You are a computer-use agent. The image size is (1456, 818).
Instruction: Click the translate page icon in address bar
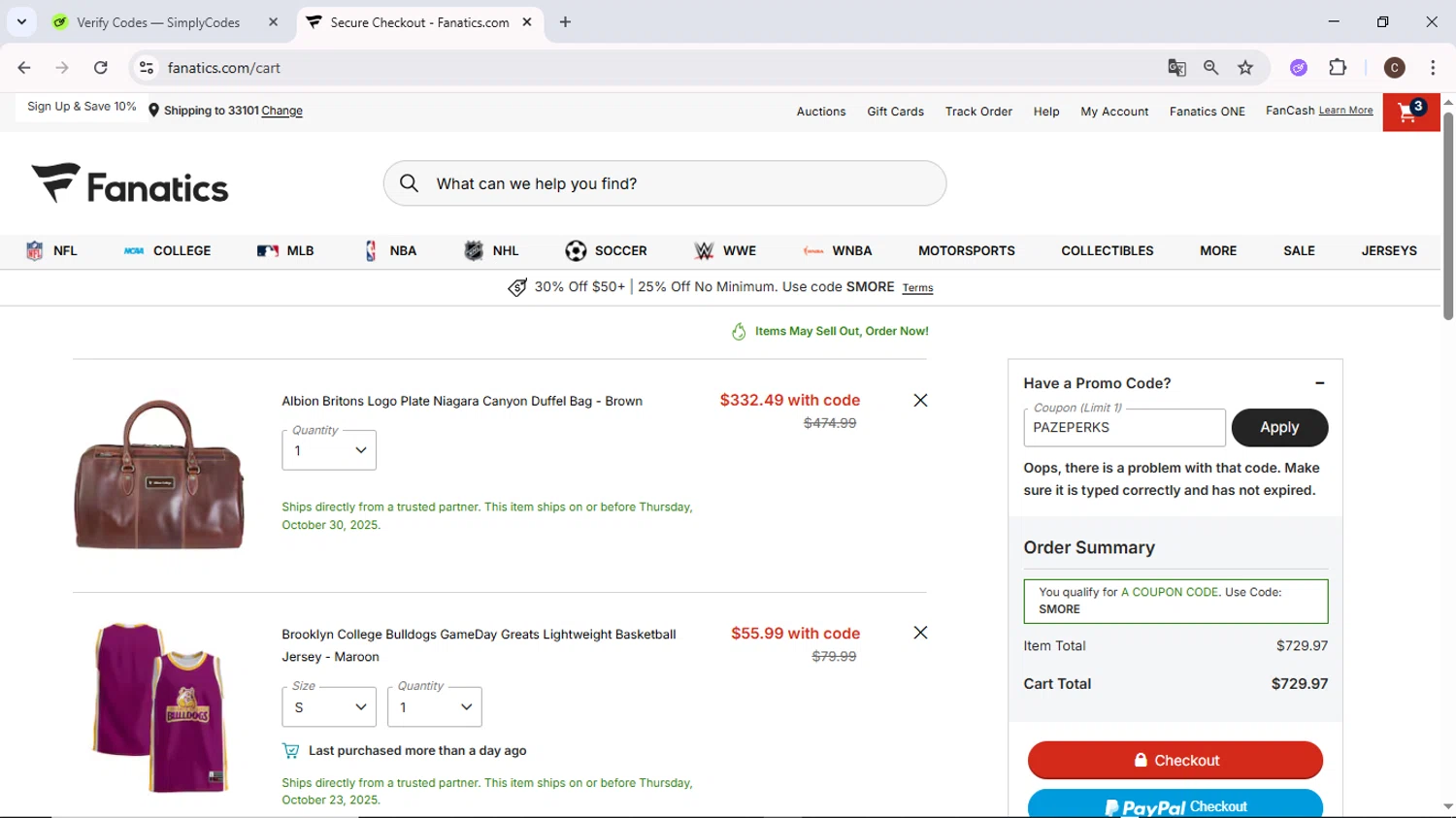(x=1176, y=68)
